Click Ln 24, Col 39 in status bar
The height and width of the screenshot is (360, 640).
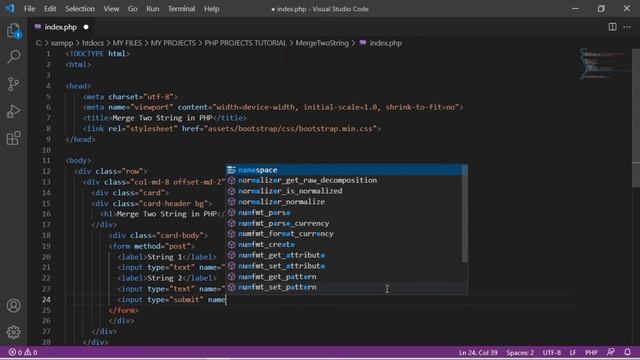[x=478, y=353]
